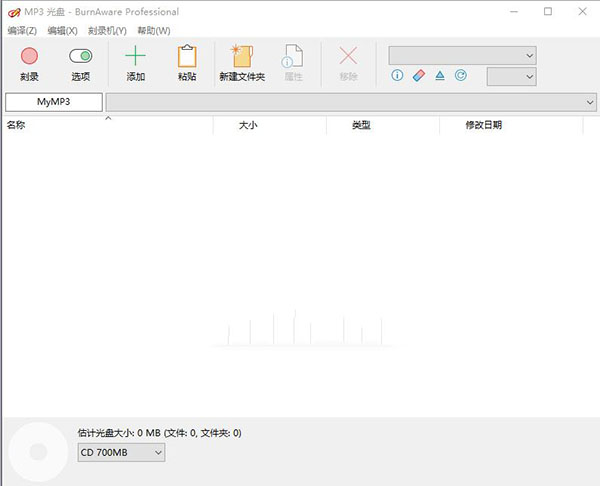The width and height of the screenshot is (600, 486).
Task: Maximize the BurnAware window
Action: [548, 11]
